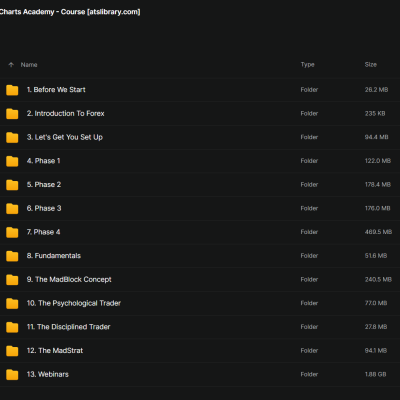The height and width of the screenshot is (400, 400).
Task: Click the folder icon for The Psychological Trader
Action: tap(12, 303)
